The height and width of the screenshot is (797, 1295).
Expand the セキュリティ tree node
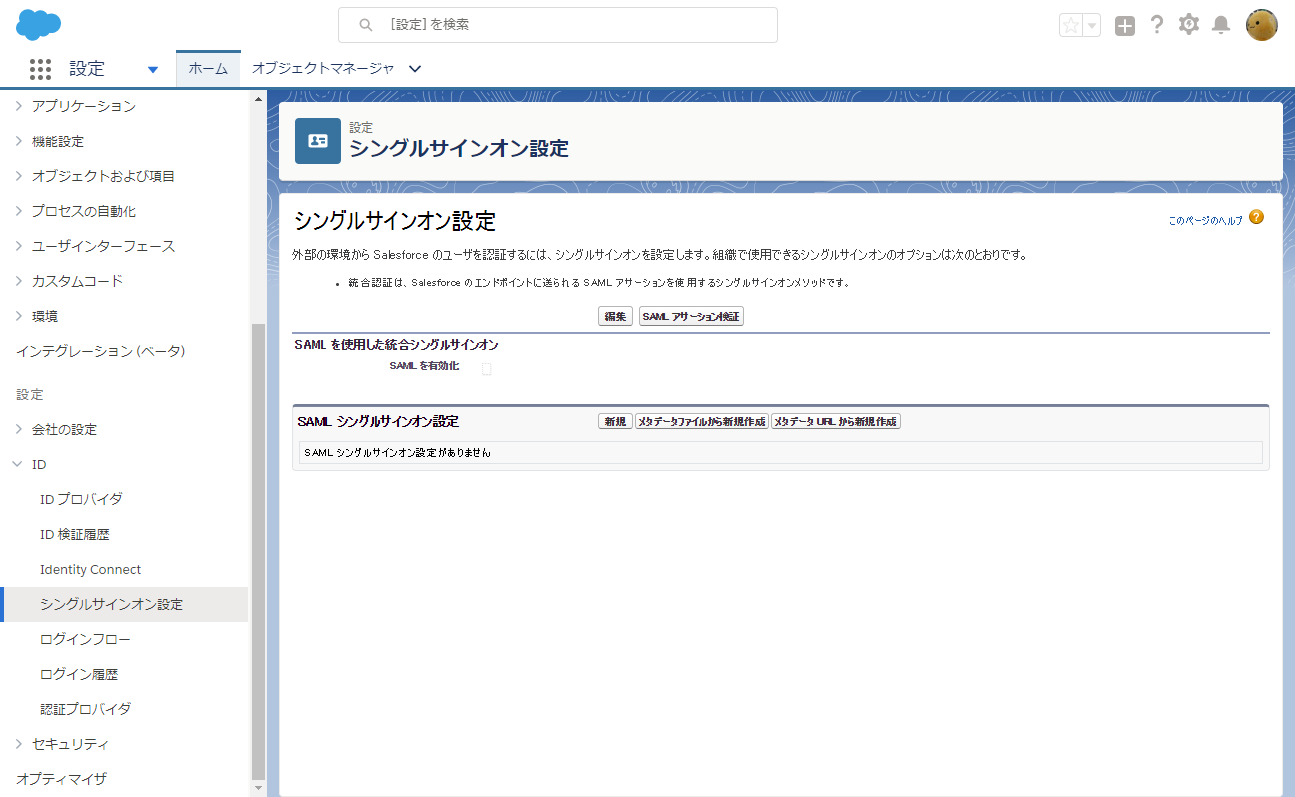click(x=18, y=744)
